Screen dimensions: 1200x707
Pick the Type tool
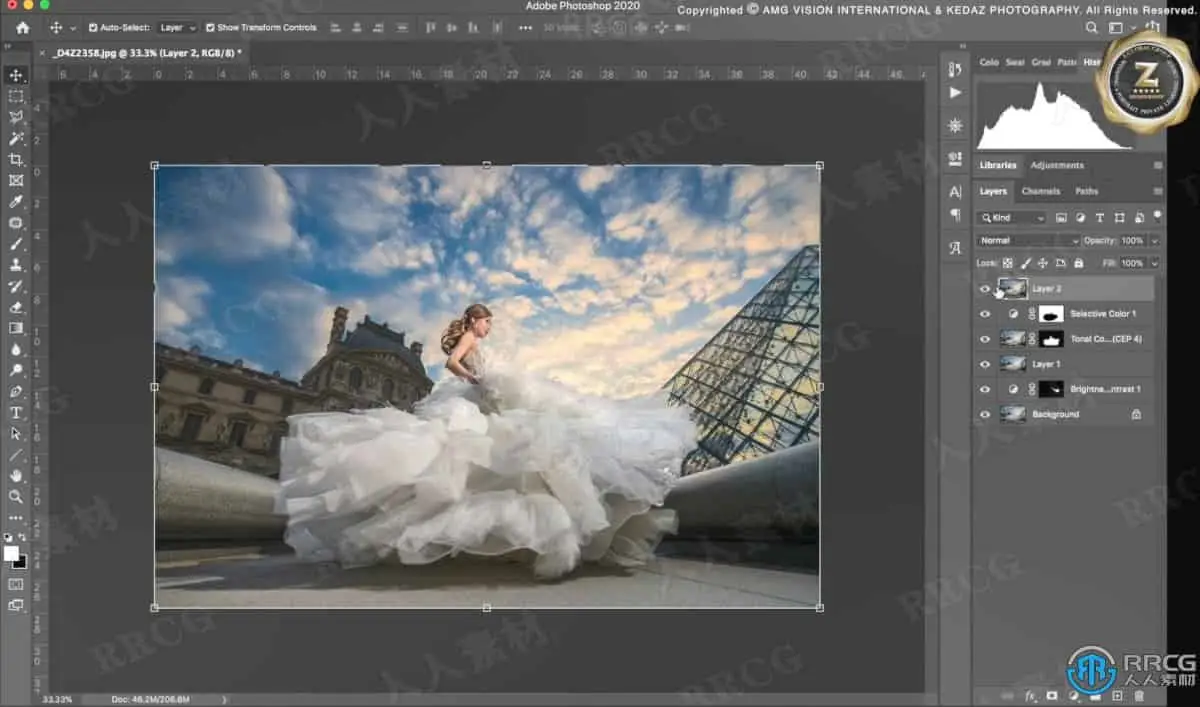[16, 413]
